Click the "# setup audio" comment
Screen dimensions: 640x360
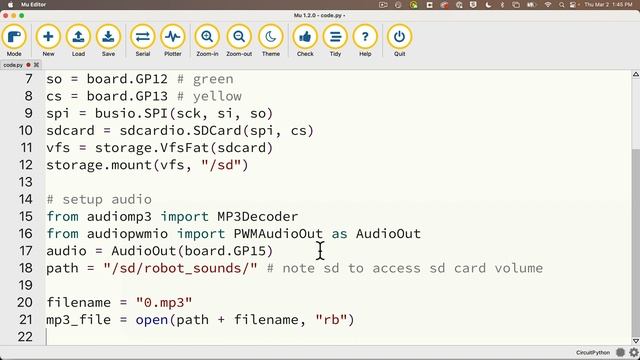click(x=99, y=199)
